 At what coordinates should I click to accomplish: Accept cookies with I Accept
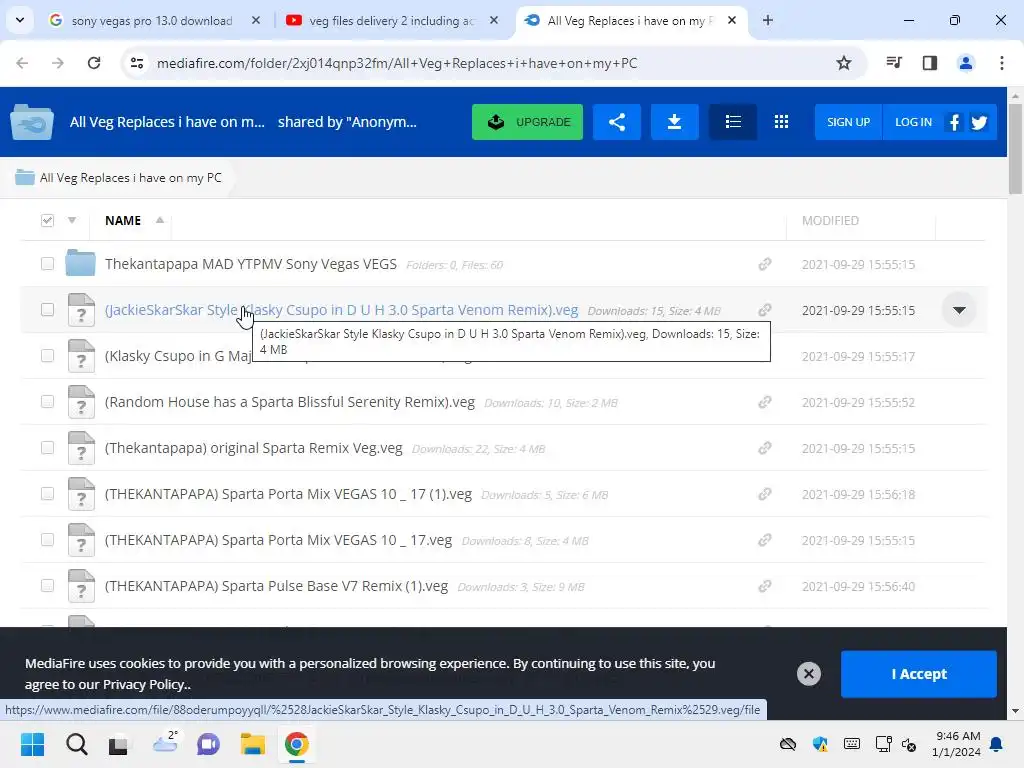(x=918, y=674)
